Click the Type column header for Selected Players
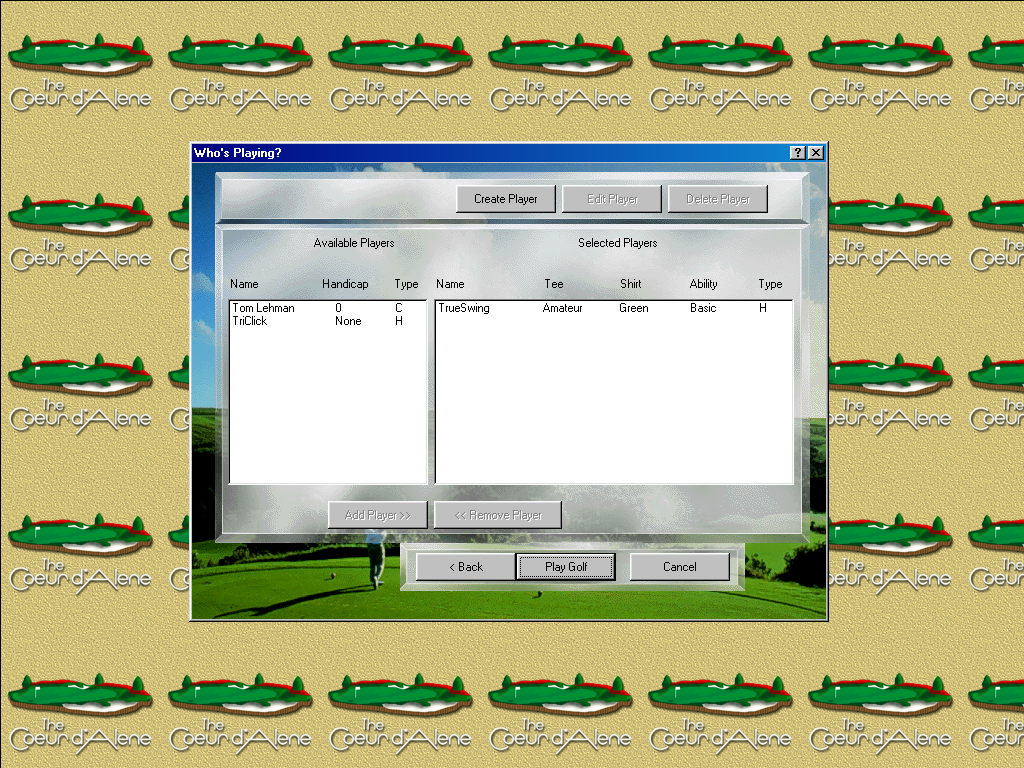Screen dimensions: 1024x768 tap(770, 283)
